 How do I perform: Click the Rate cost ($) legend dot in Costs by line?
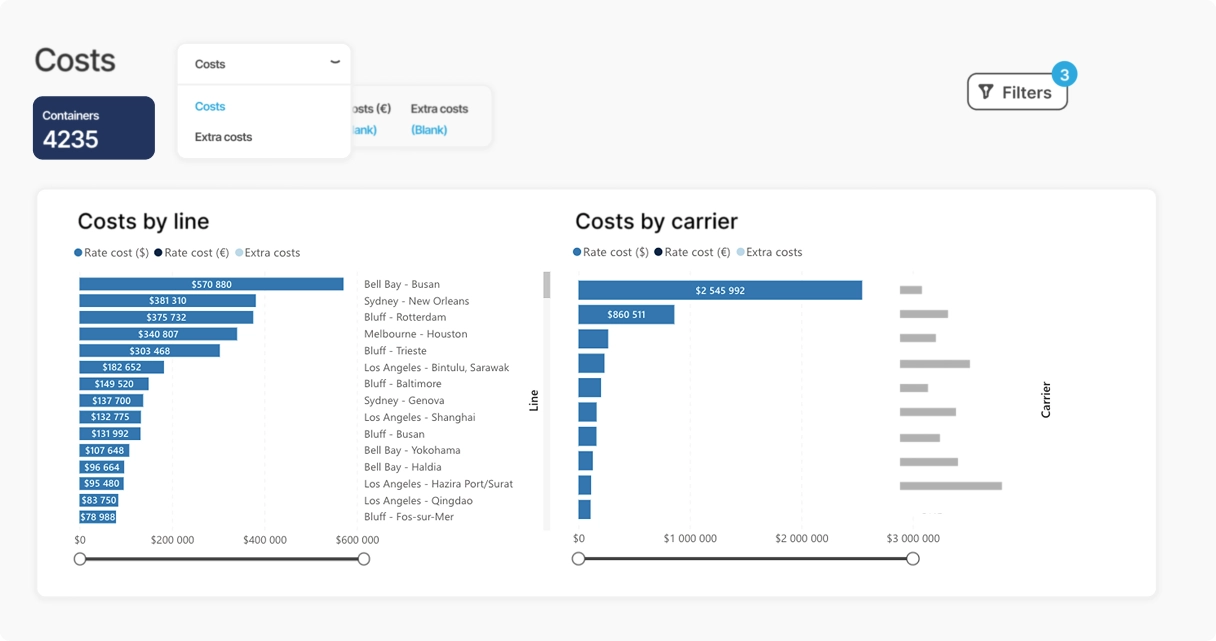click(77, 252)
